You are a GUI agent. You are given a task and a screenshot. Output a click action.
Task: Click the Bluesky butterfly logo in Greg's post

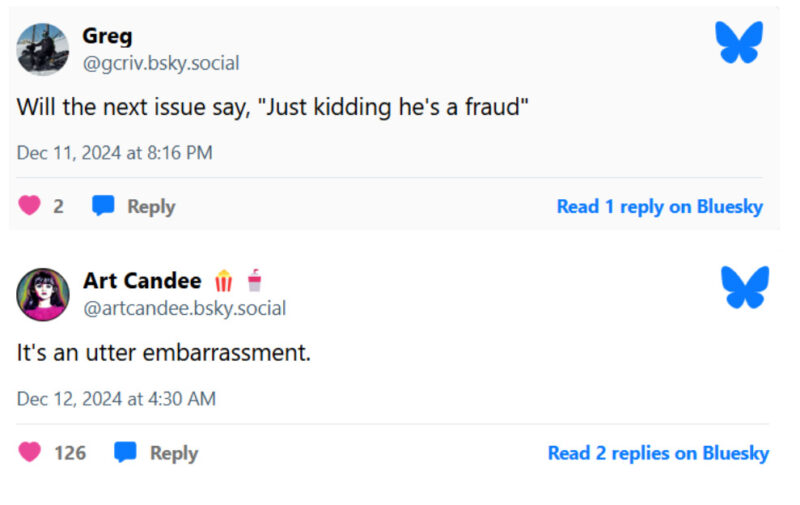pyautogui.click(x=739, y=43)
